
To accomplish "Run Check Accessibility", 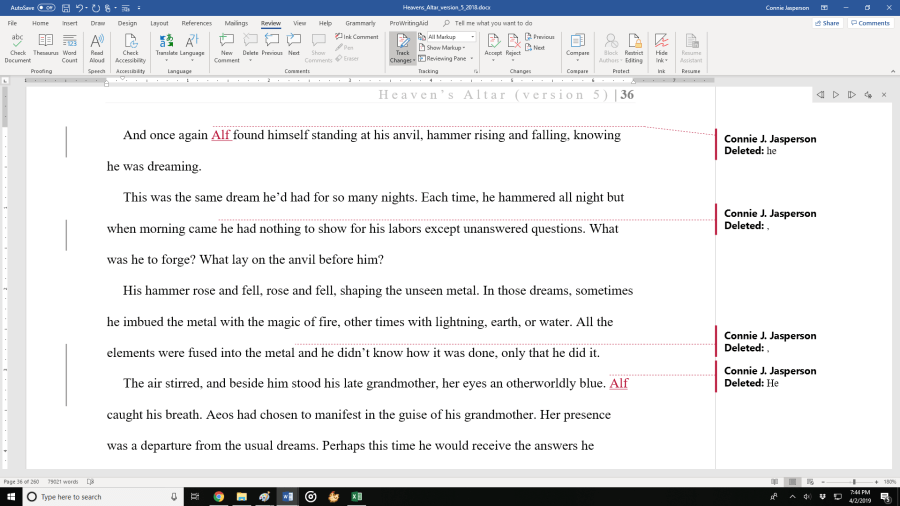I will click(130, 46).
